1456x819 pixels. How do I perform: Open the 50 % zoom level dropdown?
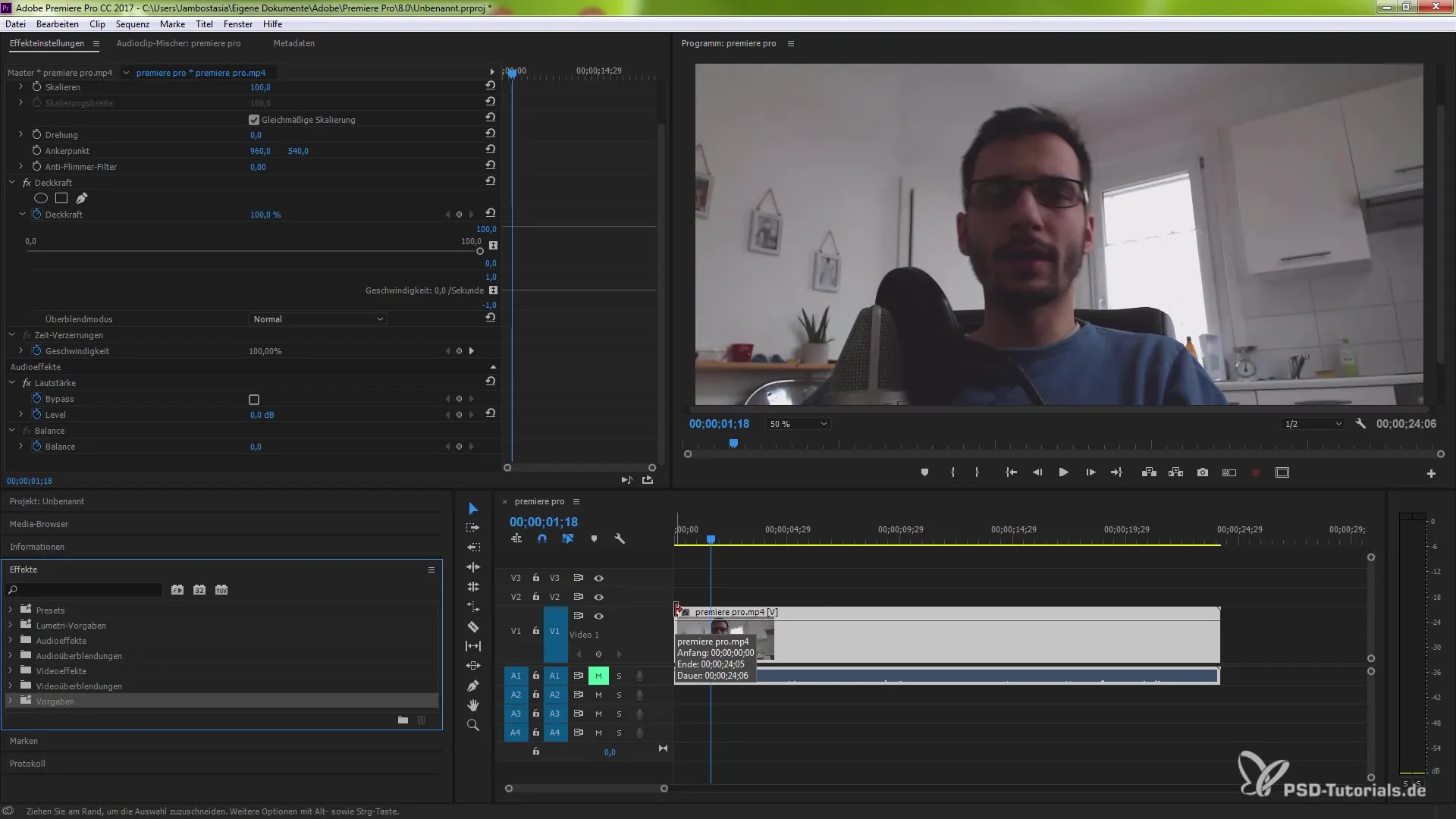tap(798, 424)
